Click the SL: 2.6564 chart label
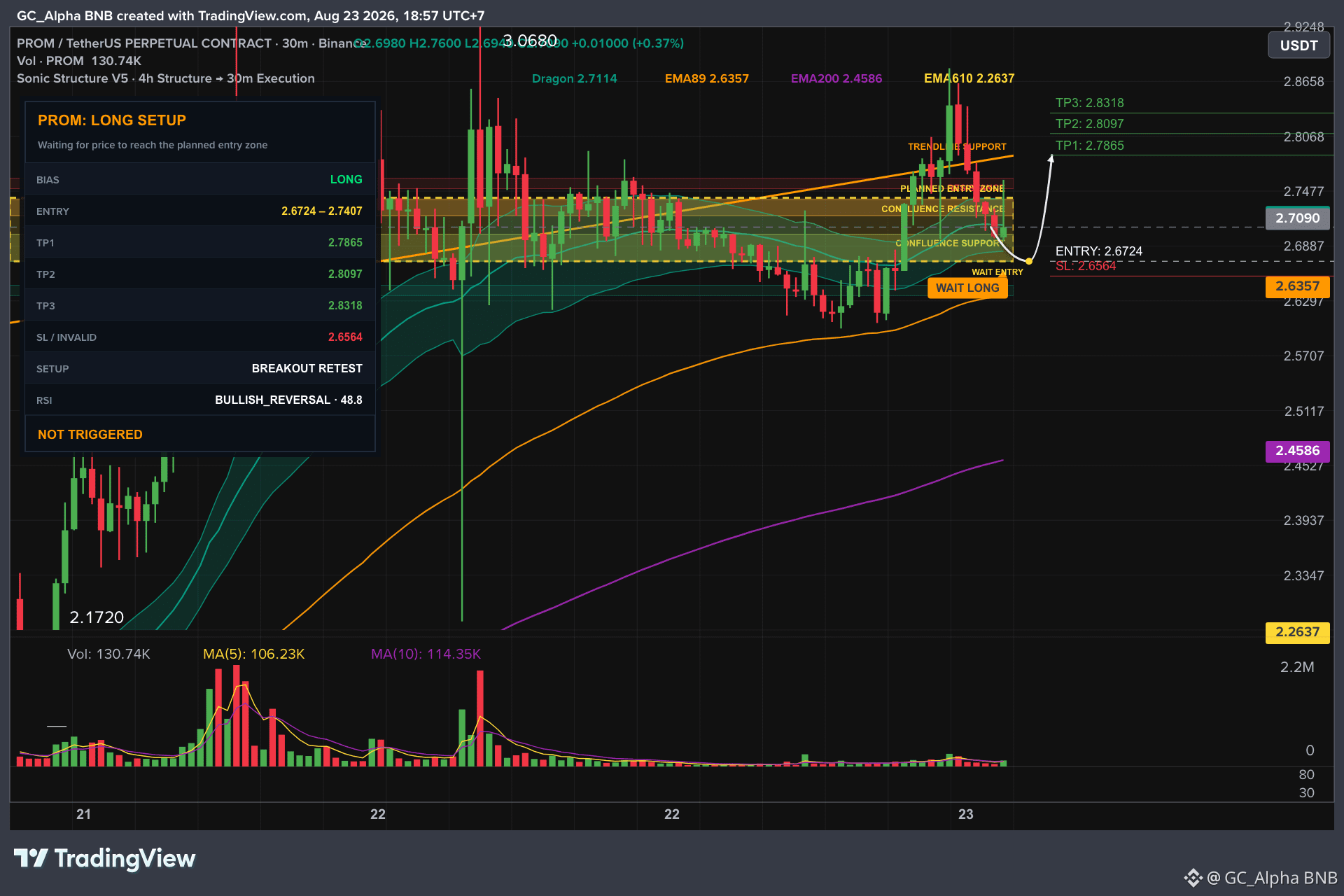This screenshot has width=1344, height=896. pos(1086,266)
